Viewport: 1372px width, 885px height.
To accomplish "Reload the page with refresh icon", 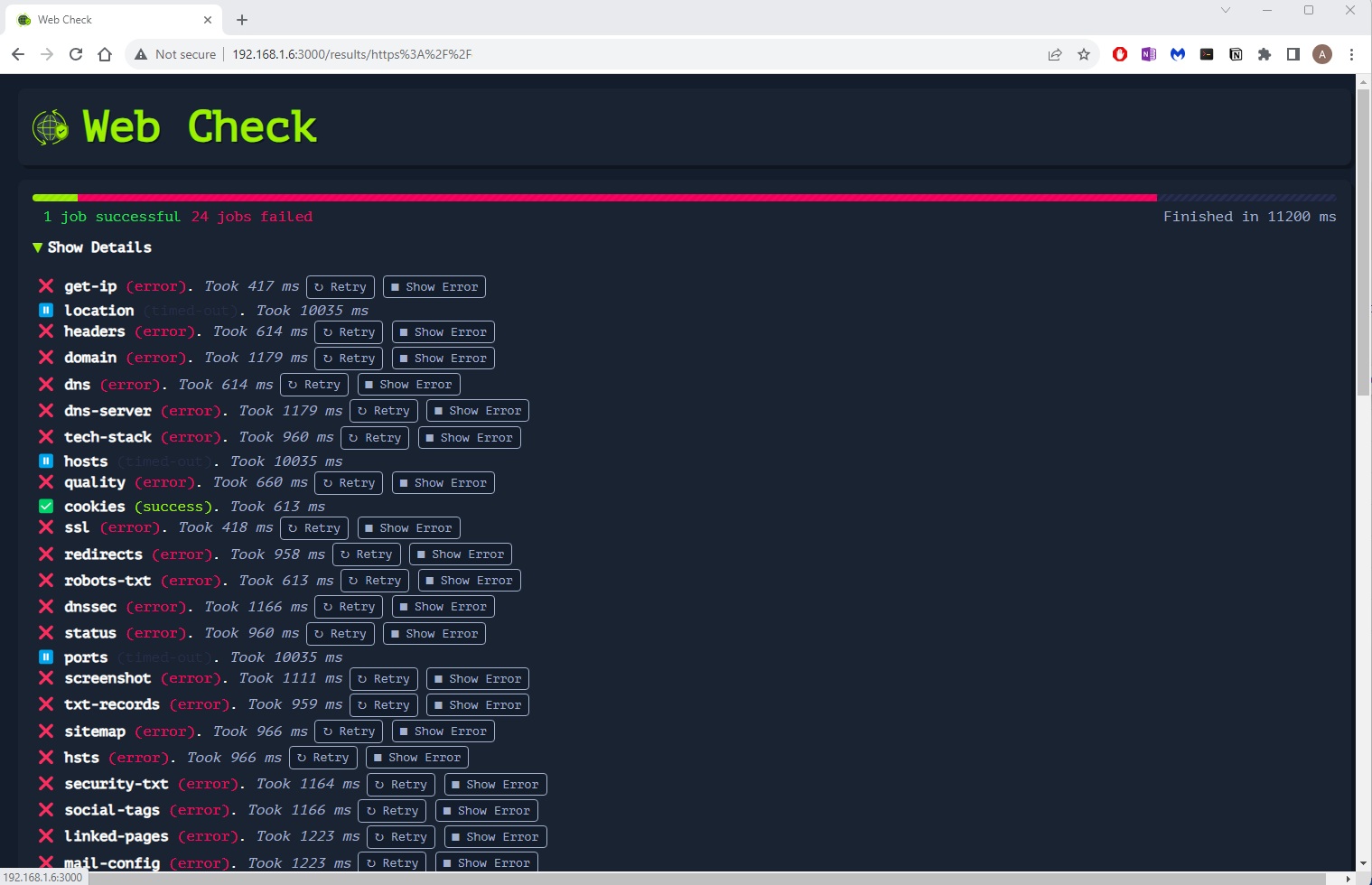I will [x=75, y=54].
